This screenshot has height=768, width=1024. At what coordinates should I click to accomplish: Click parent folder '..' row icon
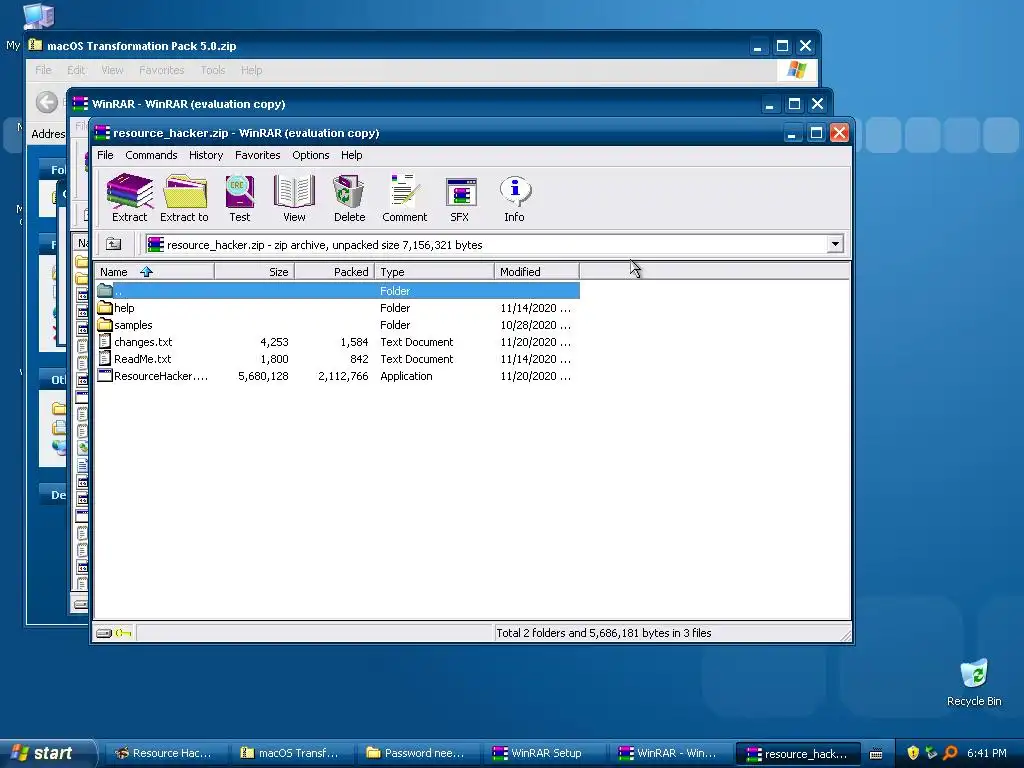pyautogui.click(x=104, y=291)
